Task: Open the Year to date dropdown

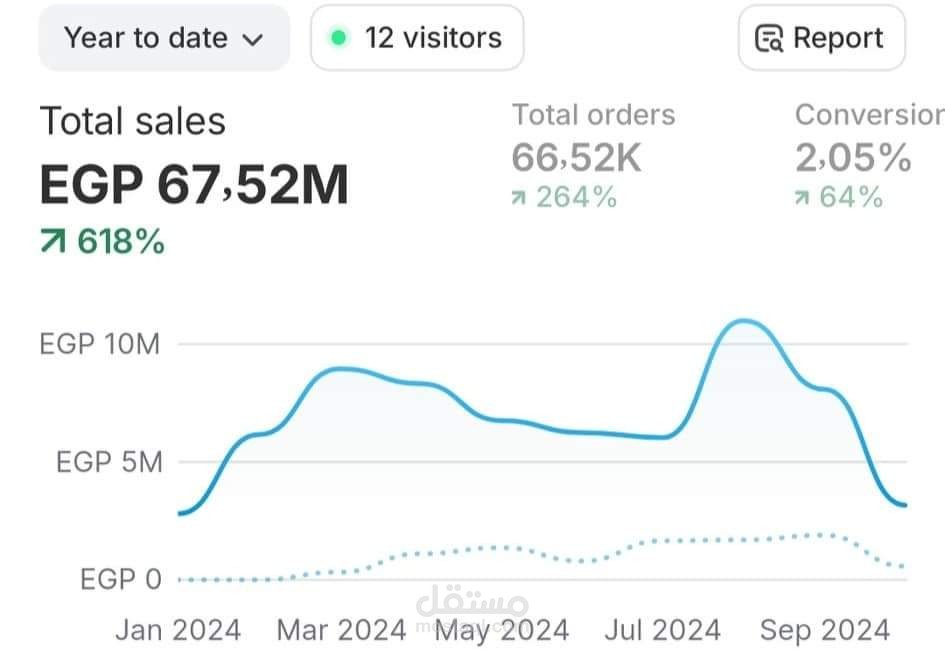Action: (164, 38)
